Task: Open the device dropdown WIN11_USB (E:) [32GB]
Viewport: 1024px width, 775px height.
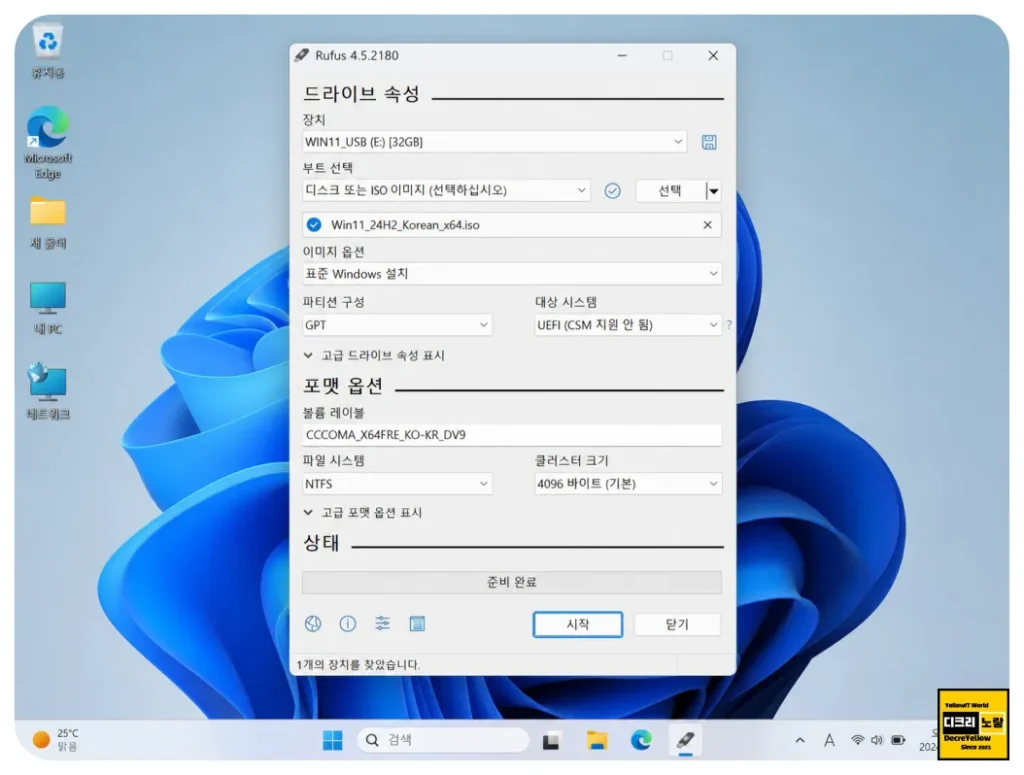Action: [494, 142]
